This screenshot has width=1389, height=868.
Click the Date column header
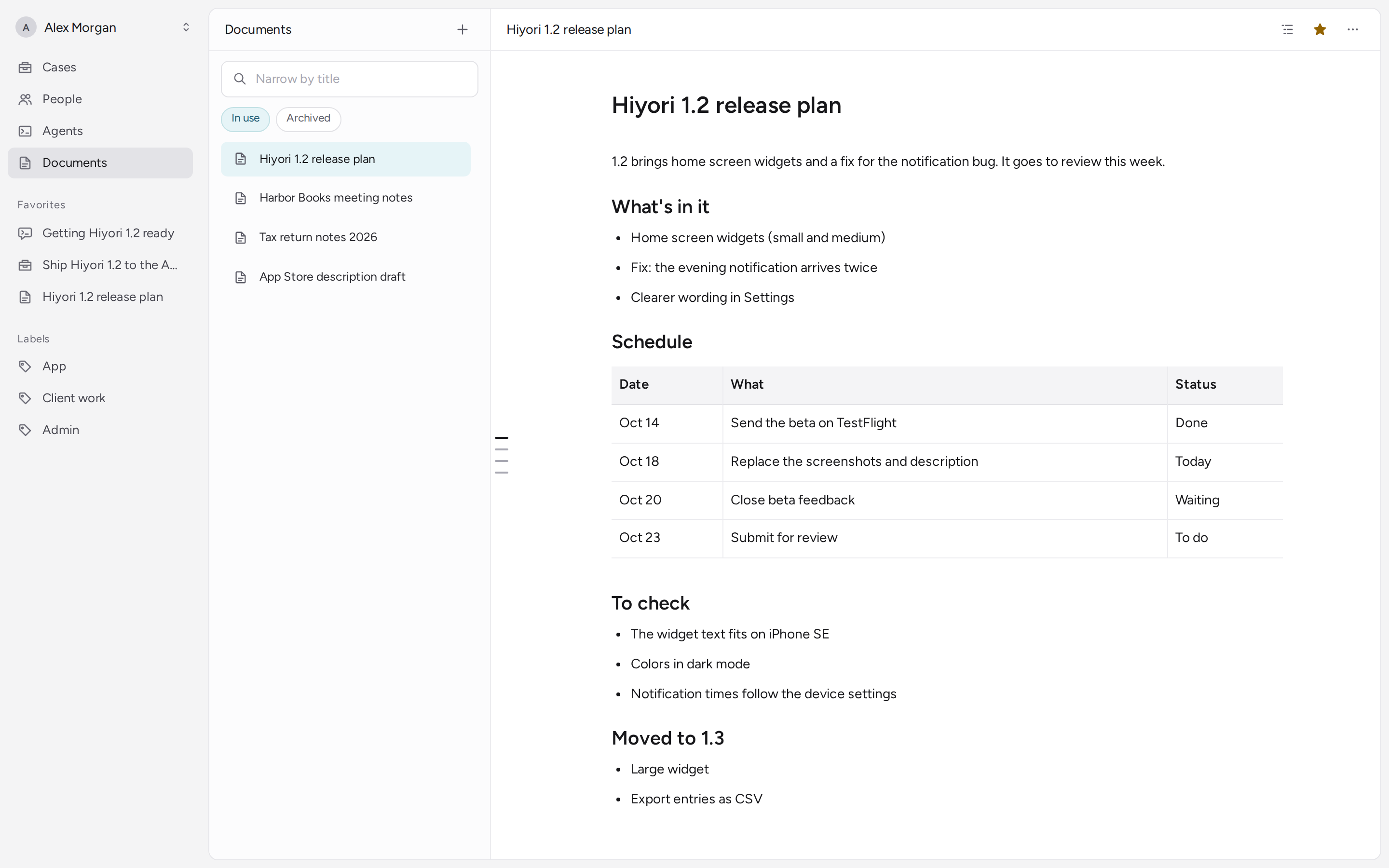[x=667, y=385]
